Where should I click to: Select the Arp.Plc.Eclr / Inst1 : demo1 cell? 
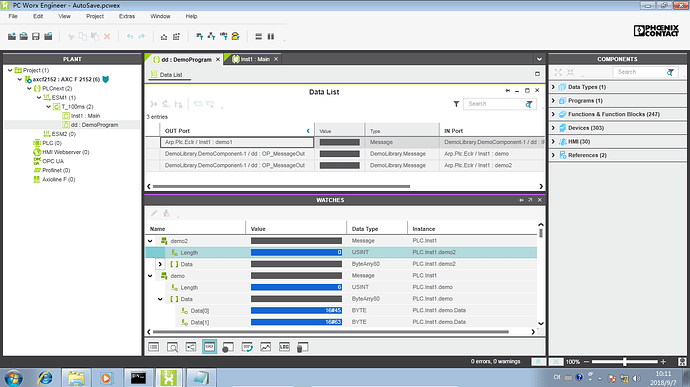(237, 142)
